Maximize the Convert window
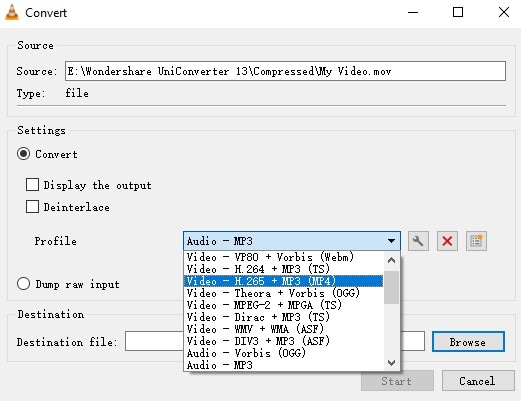This screenshot has height=401, width=521. (x=458, y=13)
